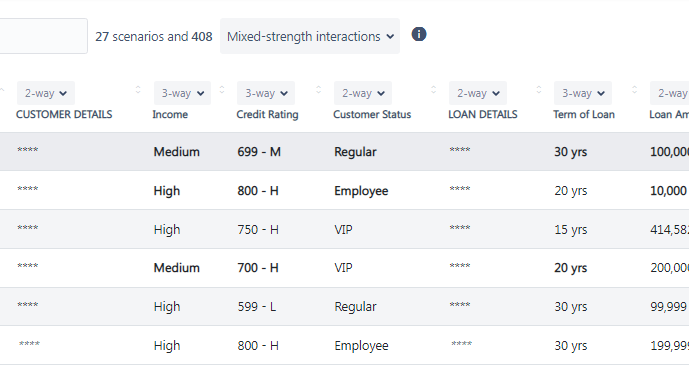Click sort arrows next to Income column
The image size is (689, 365).
[222, 90]
